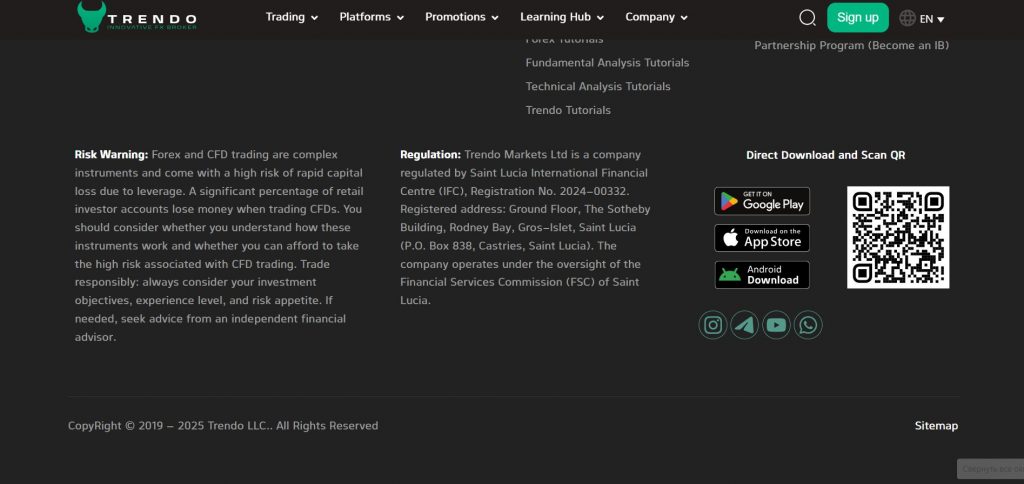Click the App Store download badge
This screenshot has width=1024, height=484.
tap(762, 238)
